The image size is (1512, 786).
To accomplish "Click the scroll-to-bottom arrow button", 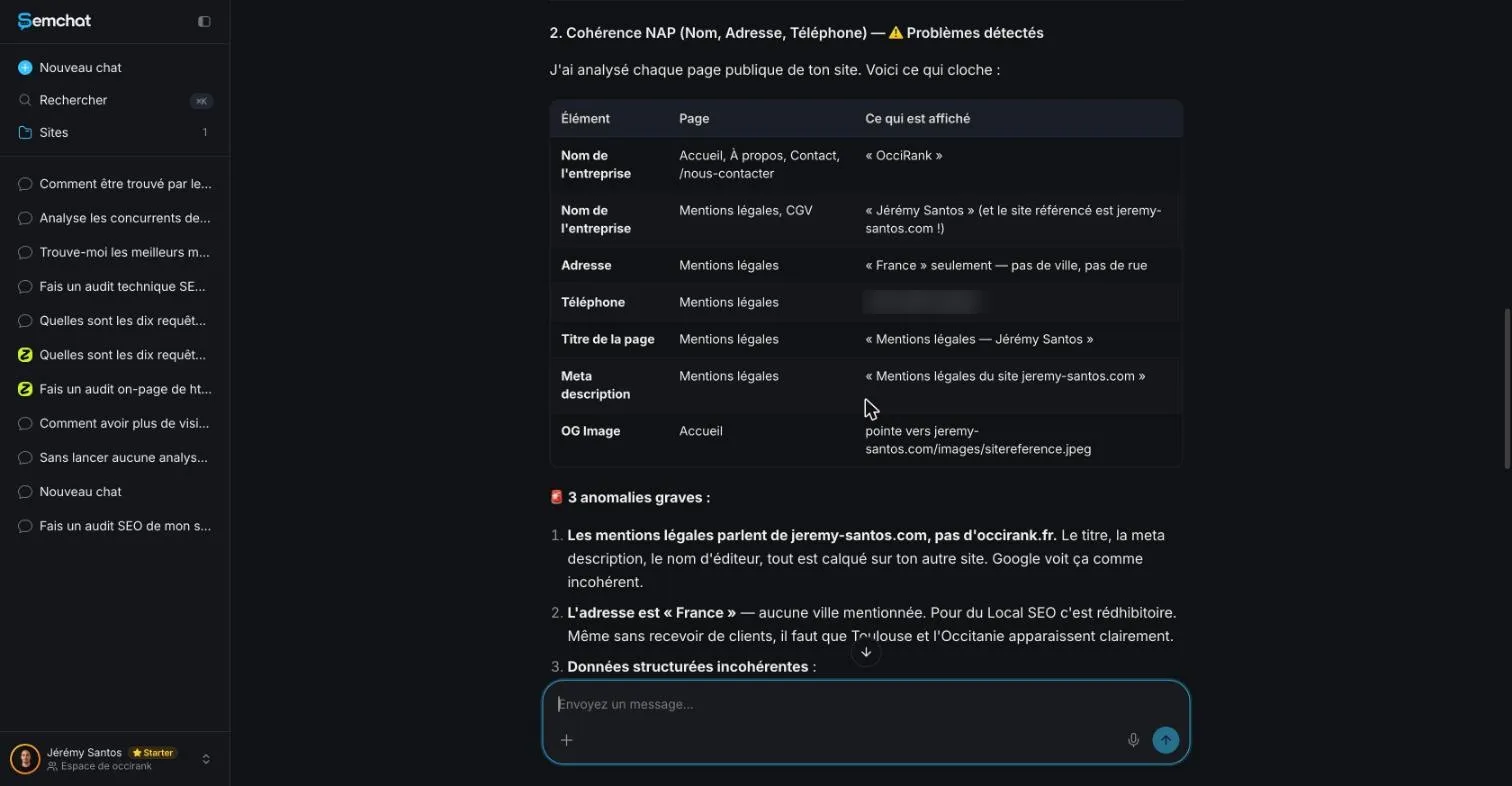I will [866, 652].
